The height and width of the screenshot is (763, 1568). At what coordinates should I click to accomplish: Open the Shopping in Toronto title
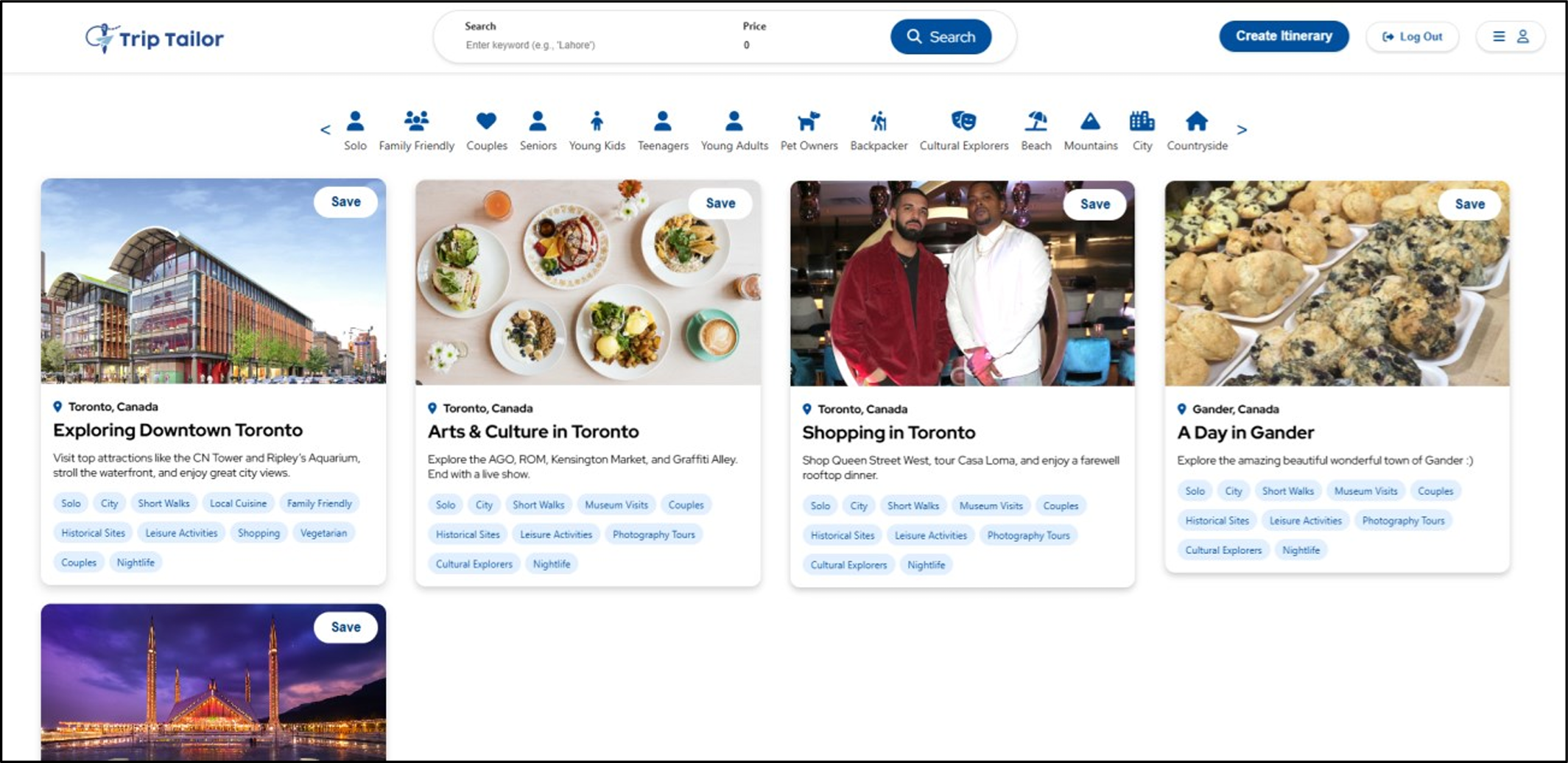pos(888,432)
